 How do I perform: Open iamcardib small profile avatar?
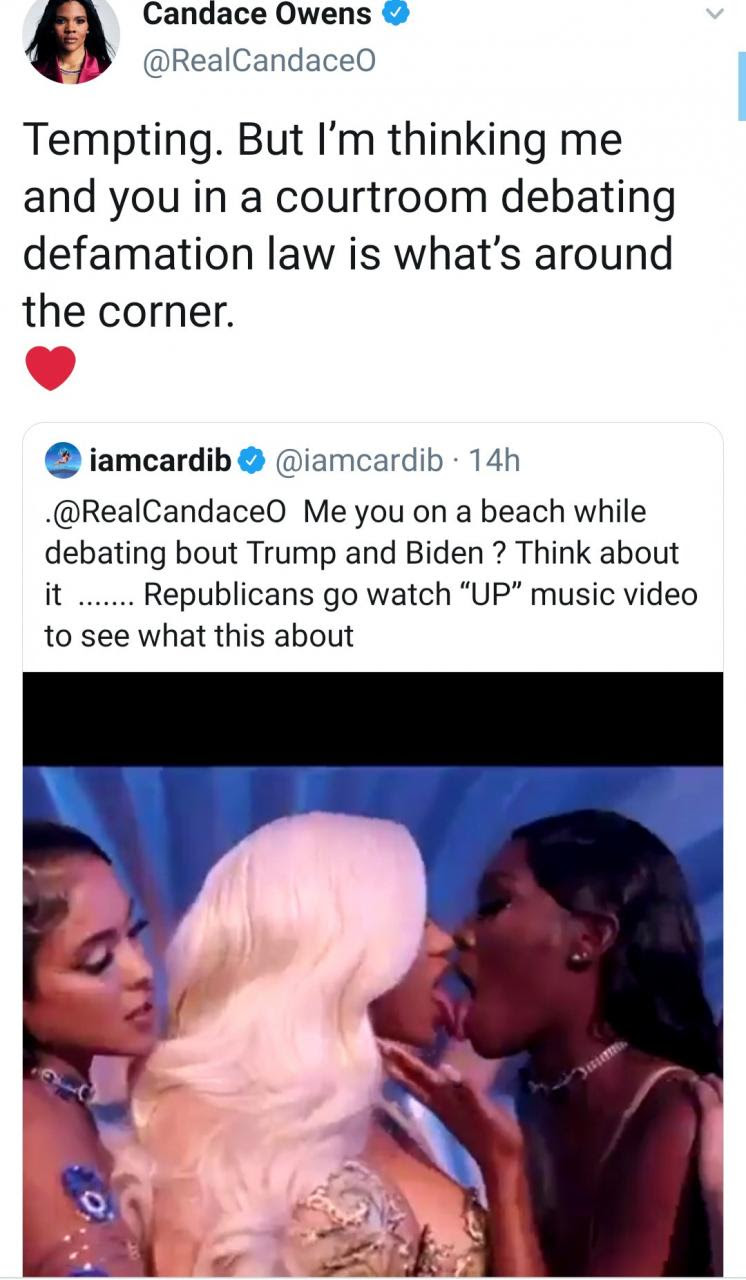[x=63, y=460]
